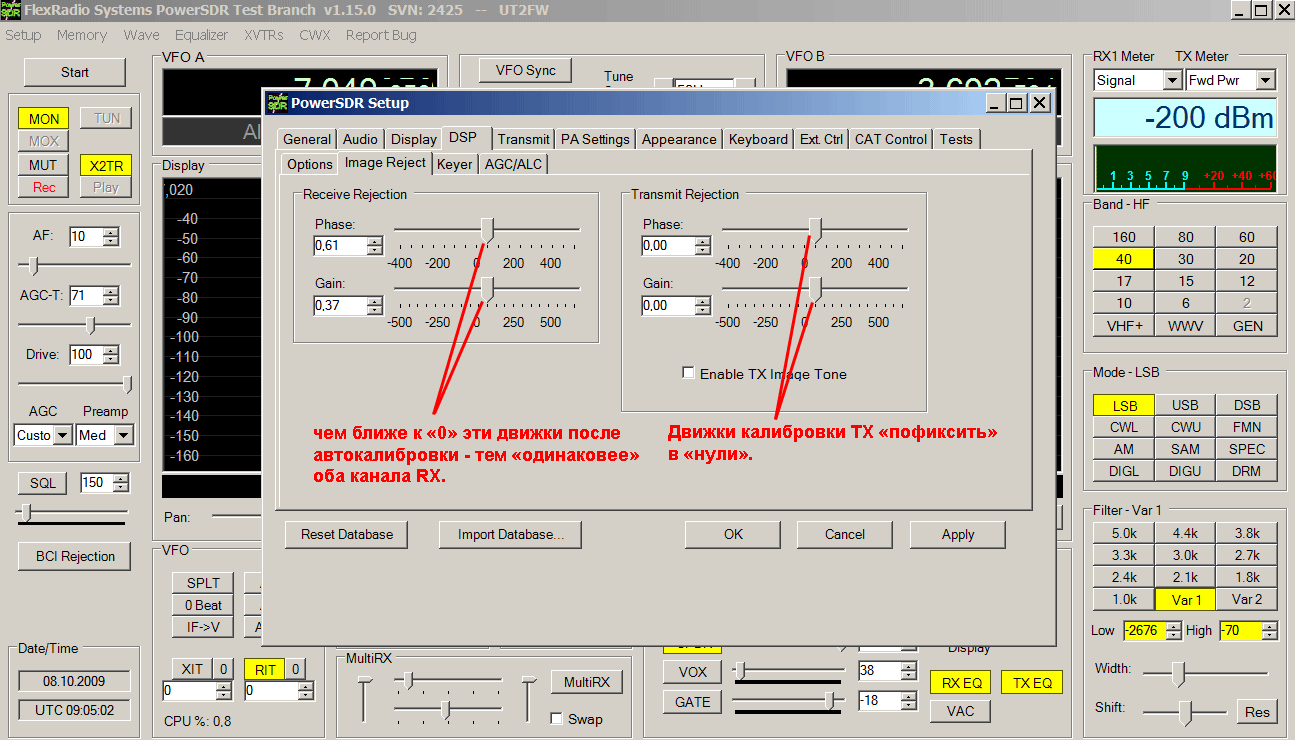Toggle the MON monitor button
This screenshot has width=1295, height=740.
43,119
